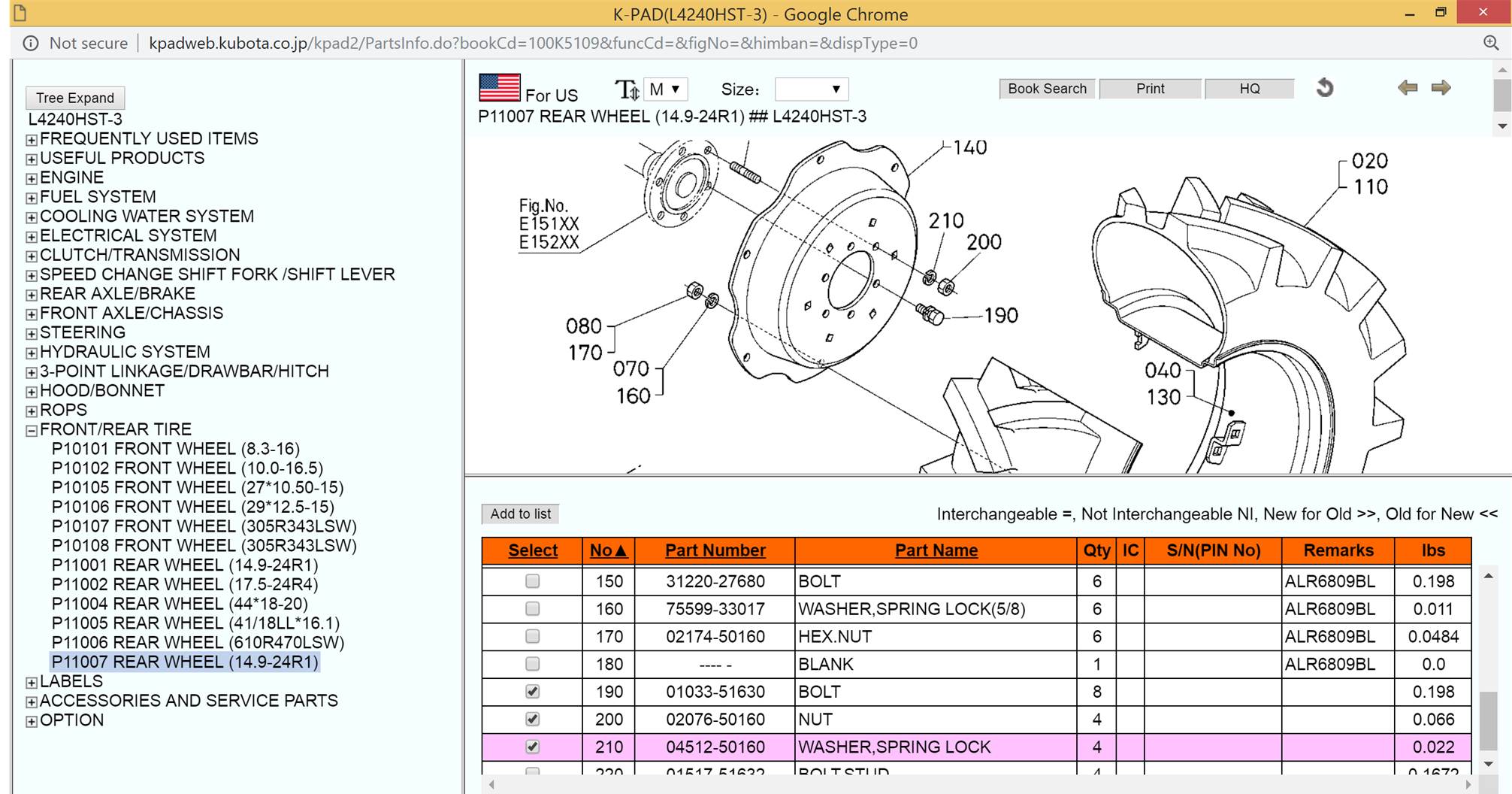This screenshot has height=794, width=1512.
Task: Collapse the FRONT/REAR TIRE tree node
Action: [x=32, y=431]
